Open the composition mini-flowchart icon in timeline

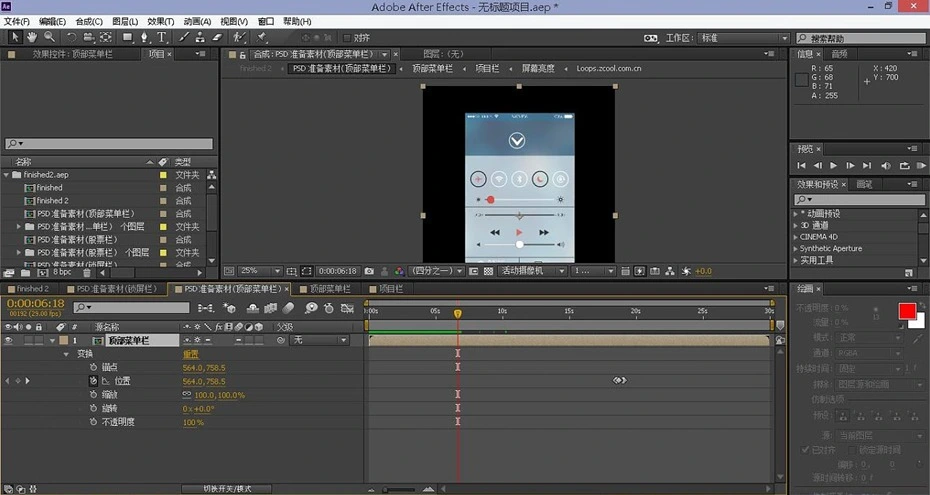click(206, 308)
